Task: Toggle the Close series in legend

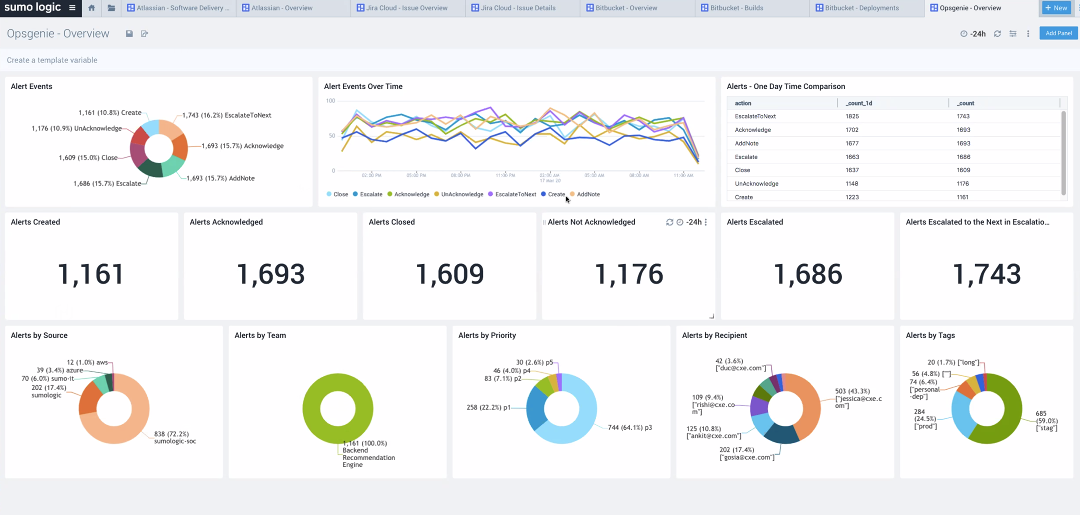Action: (x=337, y=194)
